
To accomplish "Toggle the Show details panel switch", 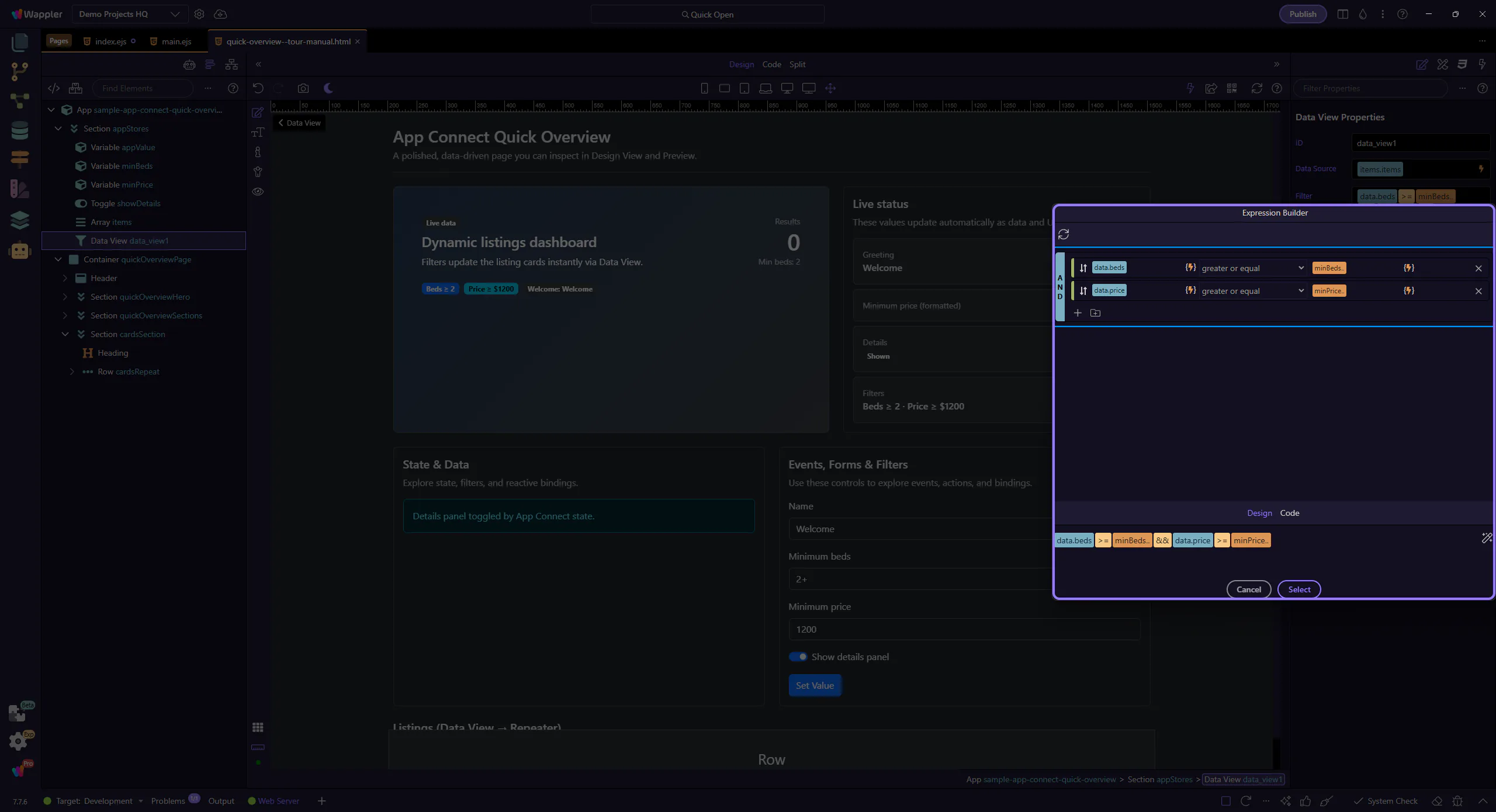I will [798, 657].
